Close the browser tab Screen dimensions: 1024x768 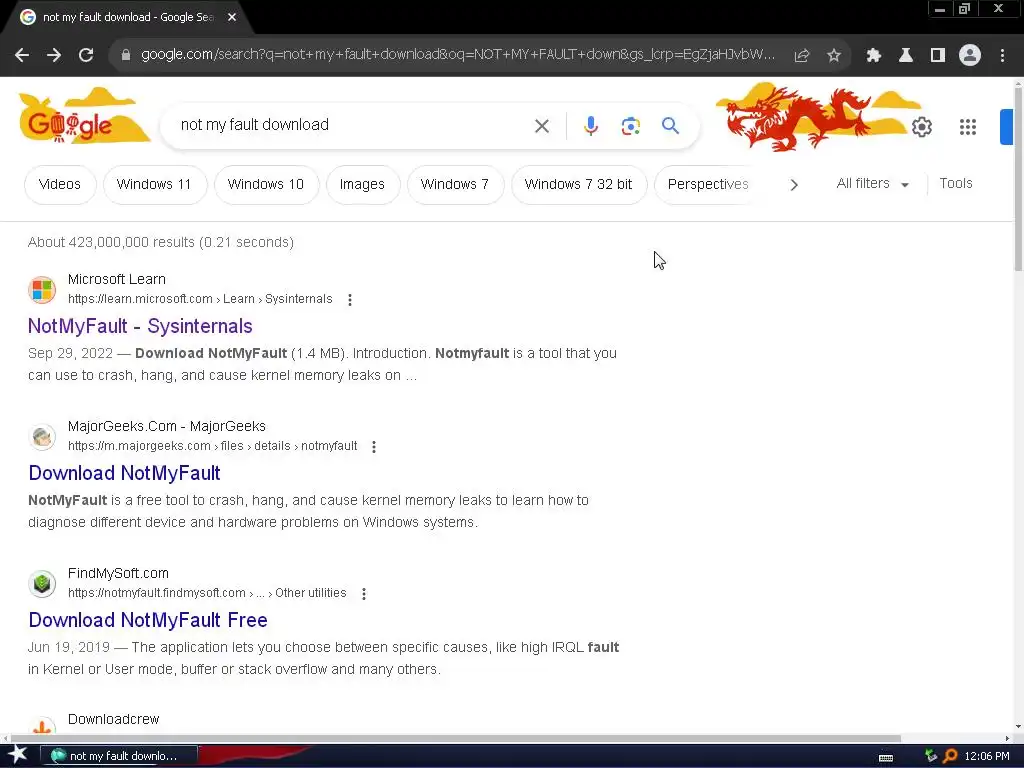coord(232,18)
